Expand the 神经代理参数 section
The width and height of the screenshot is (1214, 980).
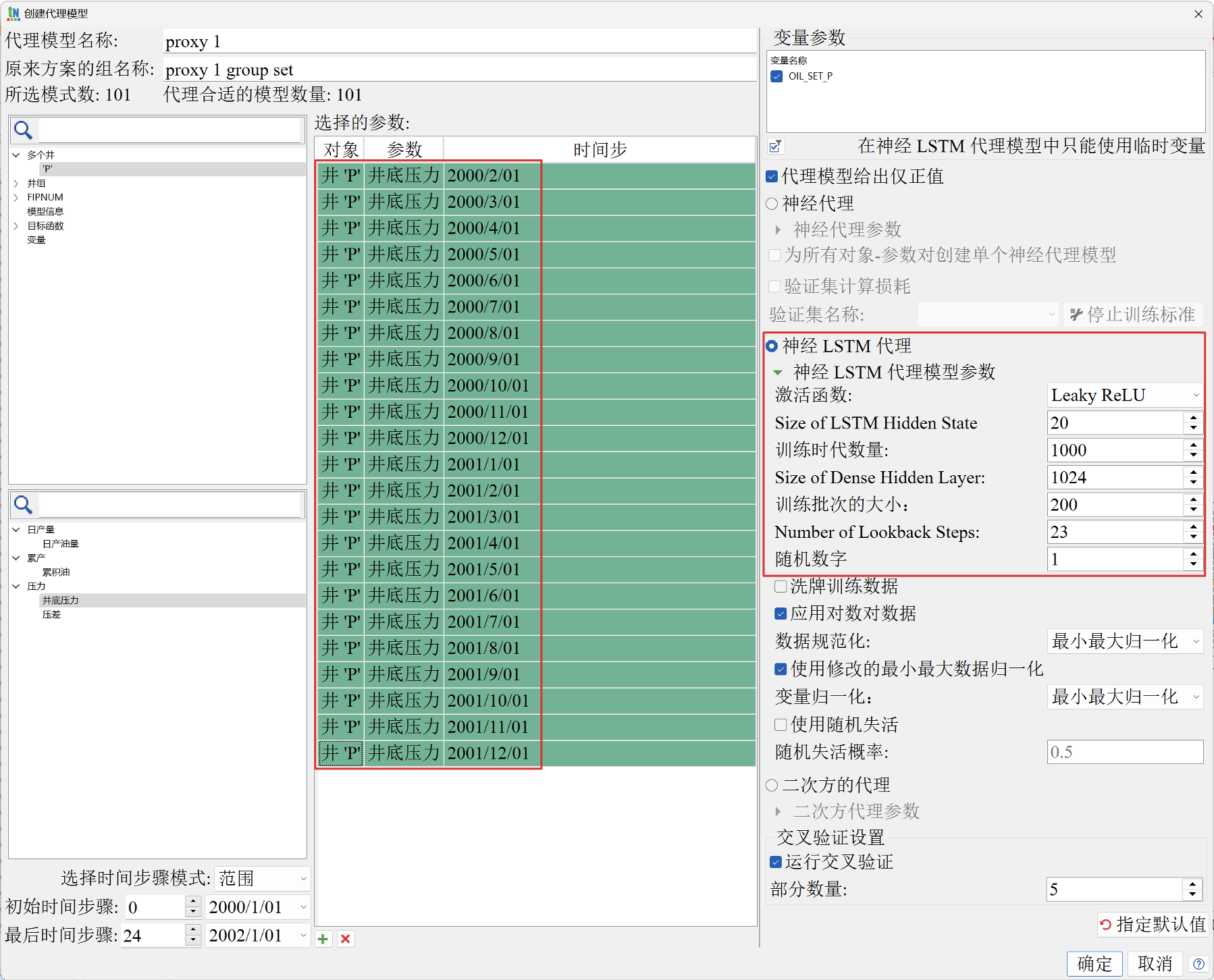pos(778,230)
